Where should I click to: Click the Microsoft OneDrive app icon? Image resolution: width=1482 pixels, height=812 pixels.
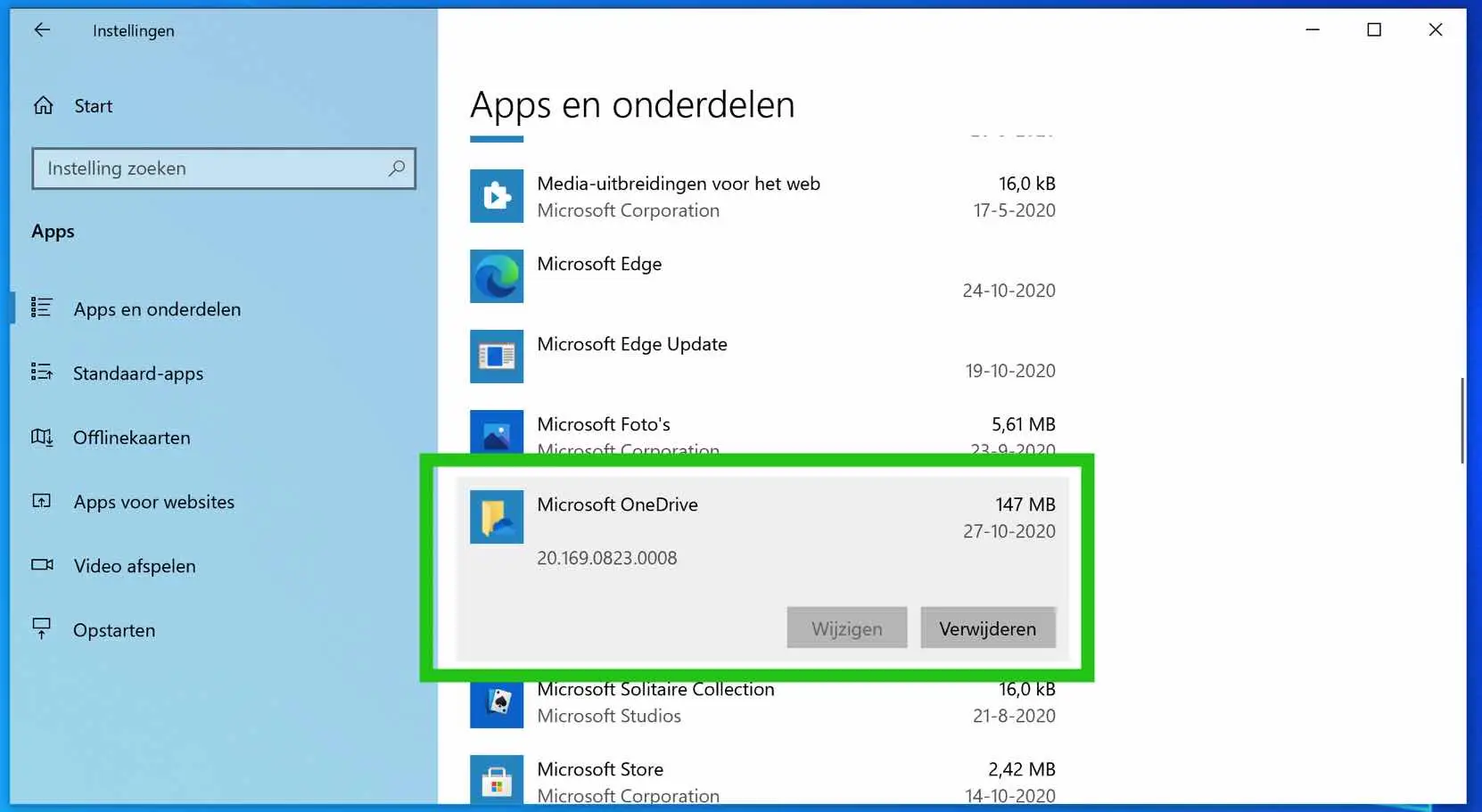(497, 517)
